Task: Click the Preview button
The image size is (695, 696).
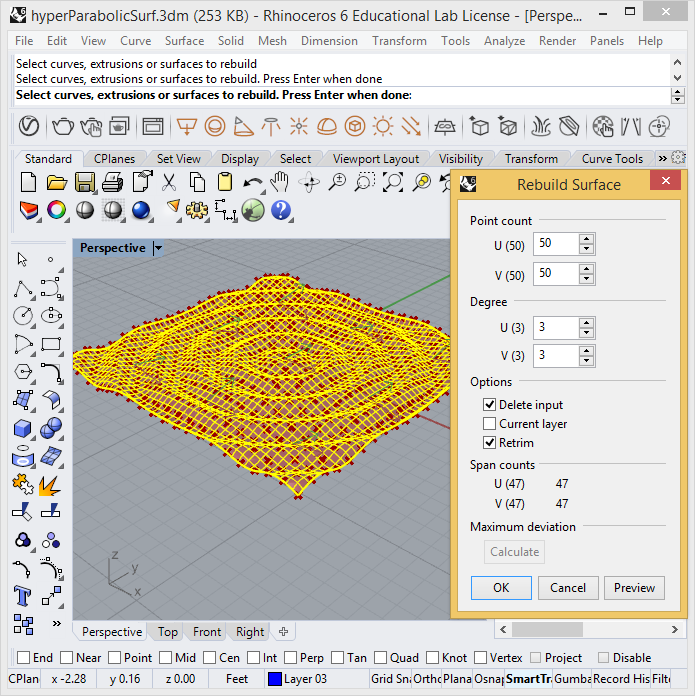Action: [634, 588]
